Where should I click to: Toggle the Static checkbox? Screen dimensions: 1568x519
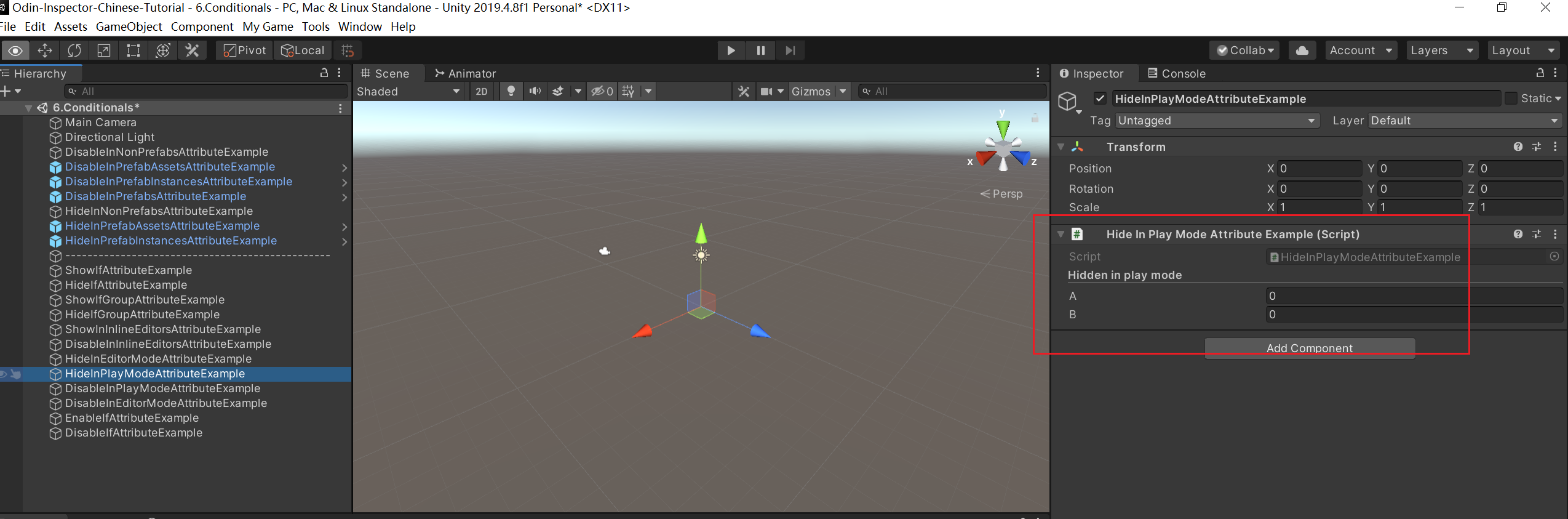point(1511,99)
